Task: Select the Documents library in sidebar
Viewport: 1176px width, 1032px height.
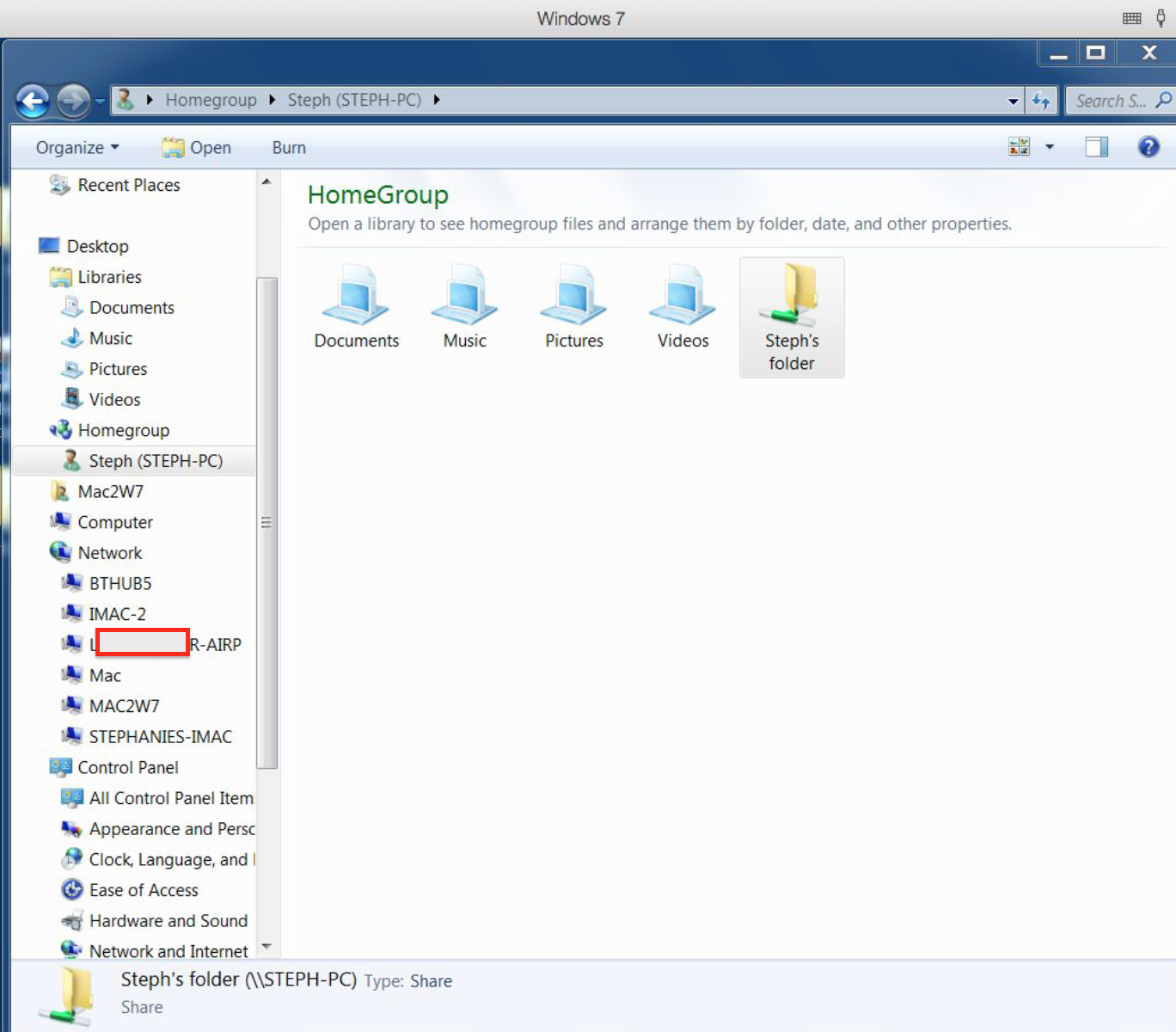Action: pyautogui.click(x=117, y=308)
